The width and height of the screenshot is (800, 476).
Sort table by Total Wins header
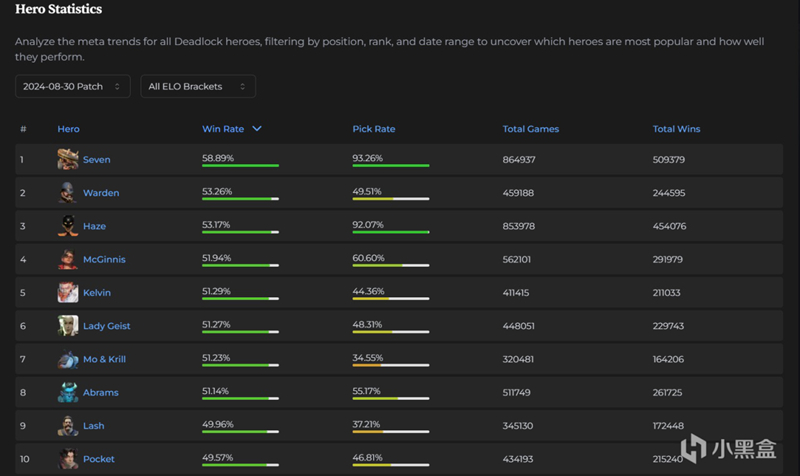click(x=676, y=129)
